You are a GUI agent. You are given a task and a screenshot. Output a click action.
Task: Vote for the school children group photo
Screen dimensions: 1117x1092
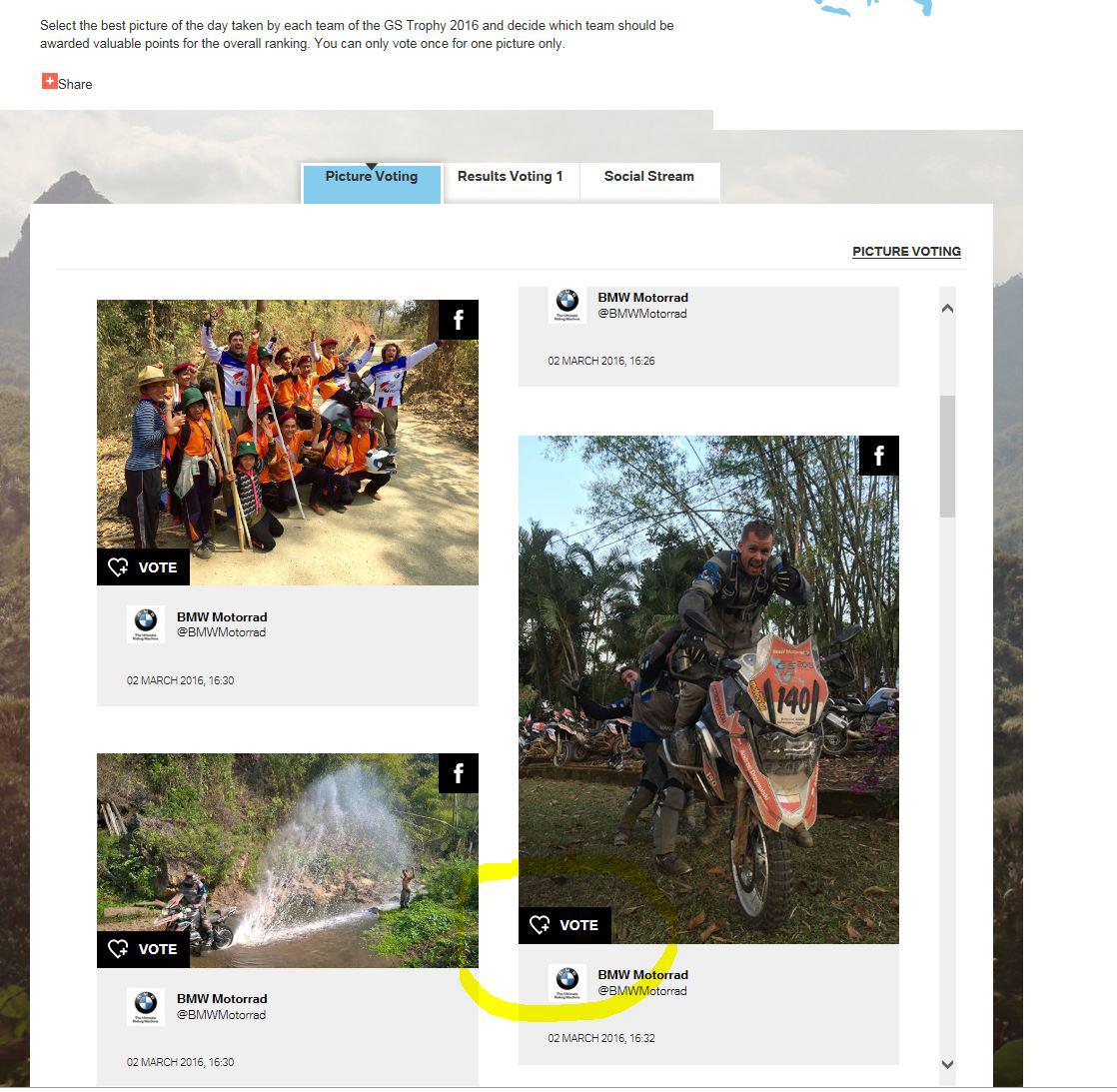(143, 568)
